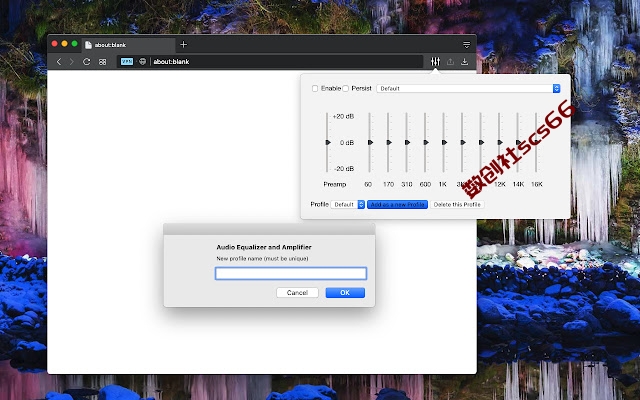
Task: Open the speed dial grid icon
Action: tap(102, 62)
